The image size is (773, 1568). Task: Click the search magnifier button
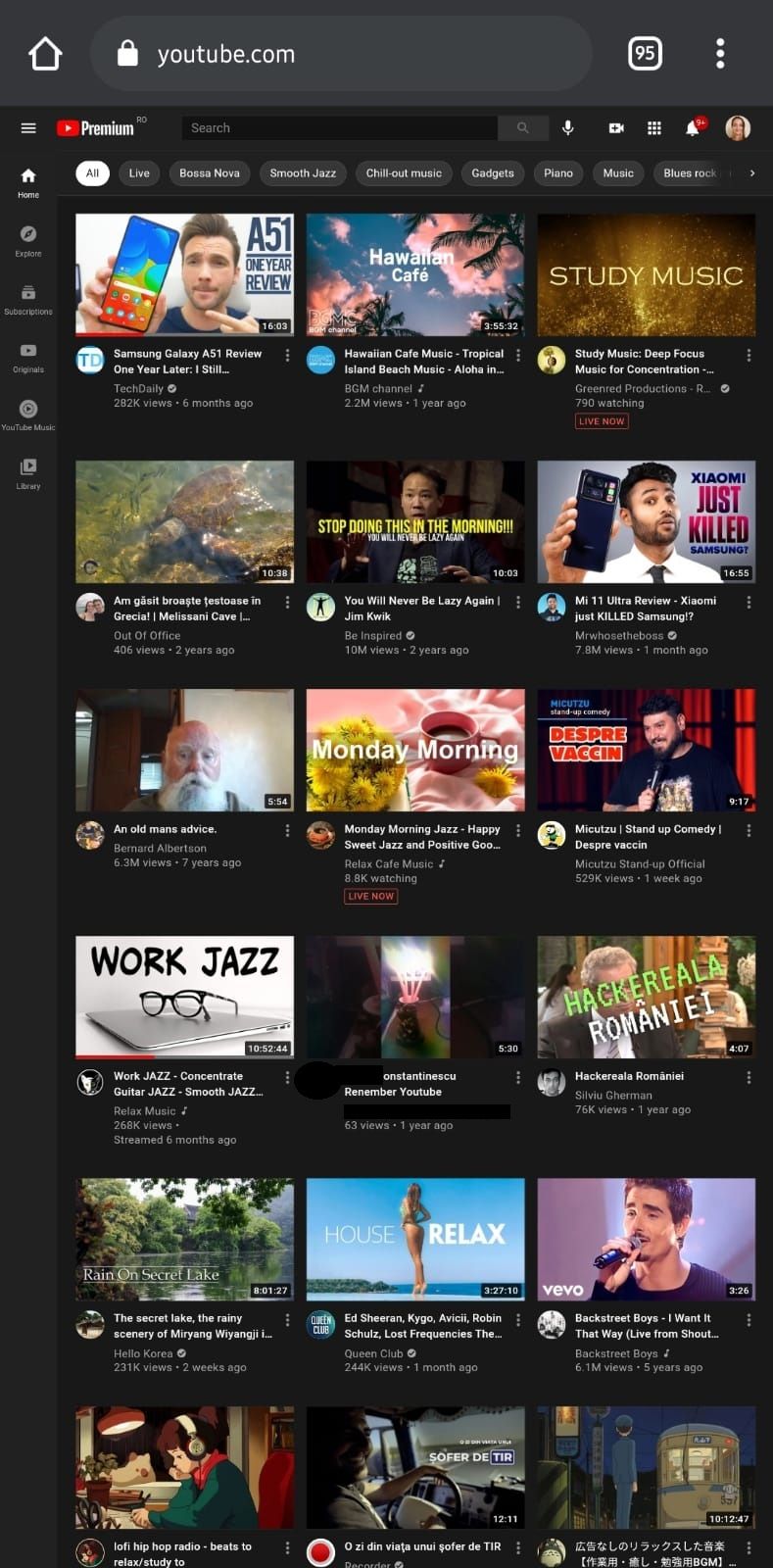(523, 128)
